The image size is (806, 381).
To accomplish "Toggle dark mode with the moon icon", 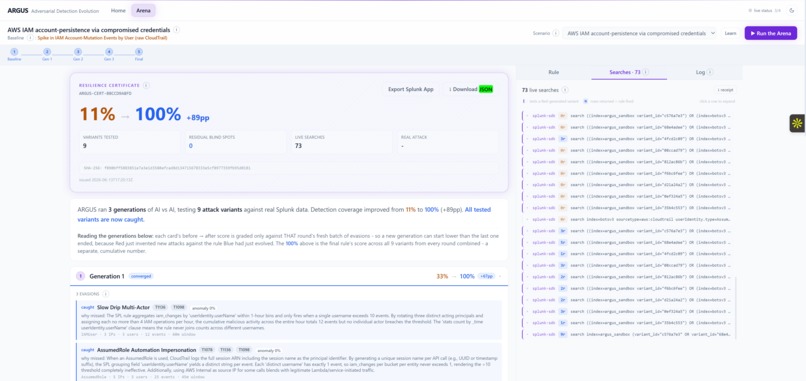I will coord(792,10).
